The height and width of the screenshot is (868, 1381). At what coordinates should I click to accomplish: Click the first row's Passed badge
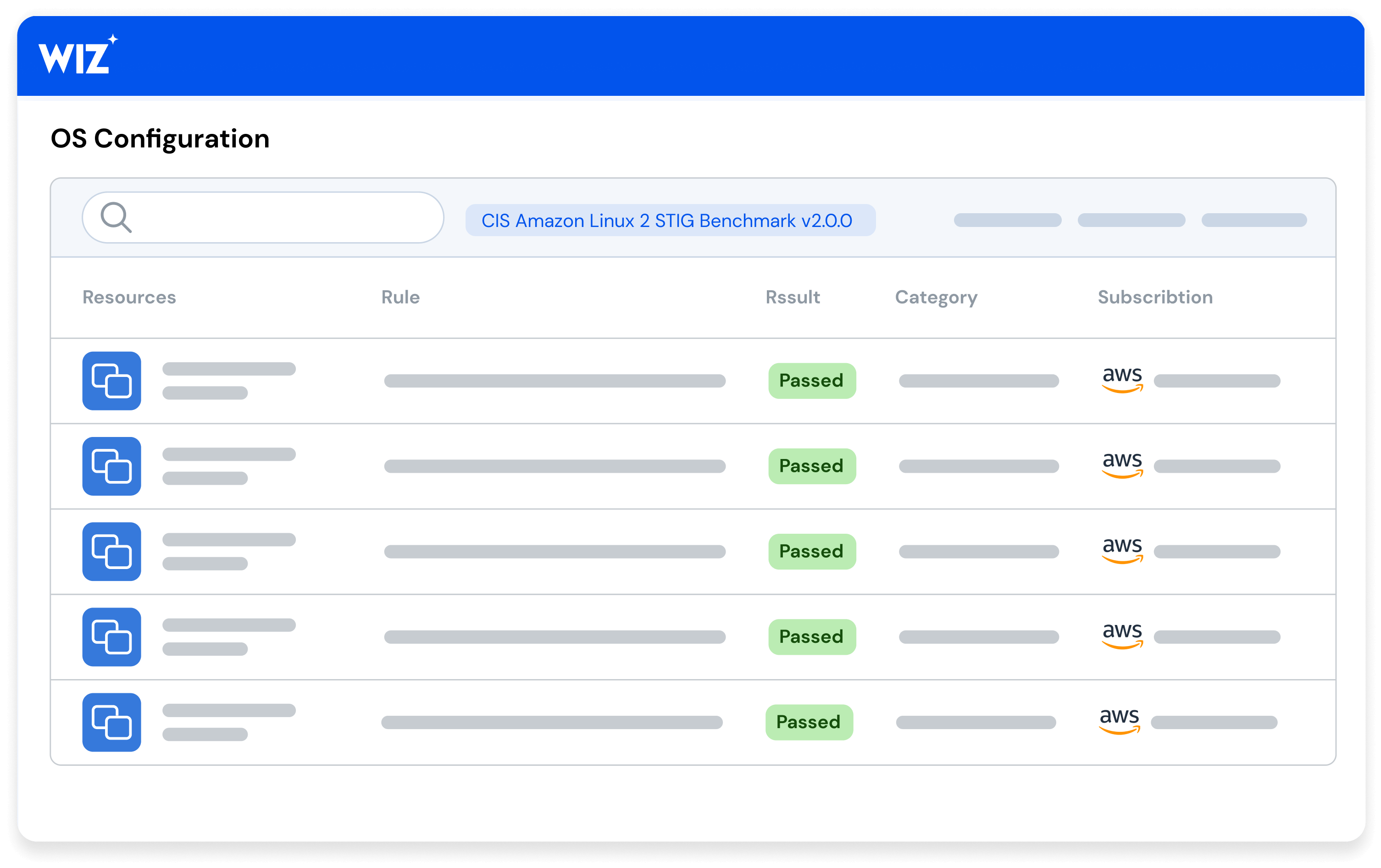tap(812, 381)
